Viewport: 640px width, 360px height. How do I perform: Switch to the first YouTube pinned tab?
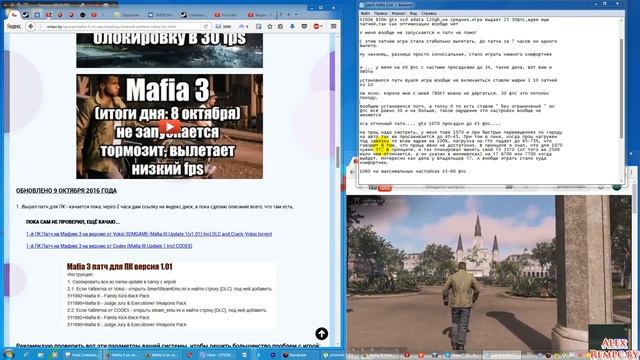pos(49,15)
